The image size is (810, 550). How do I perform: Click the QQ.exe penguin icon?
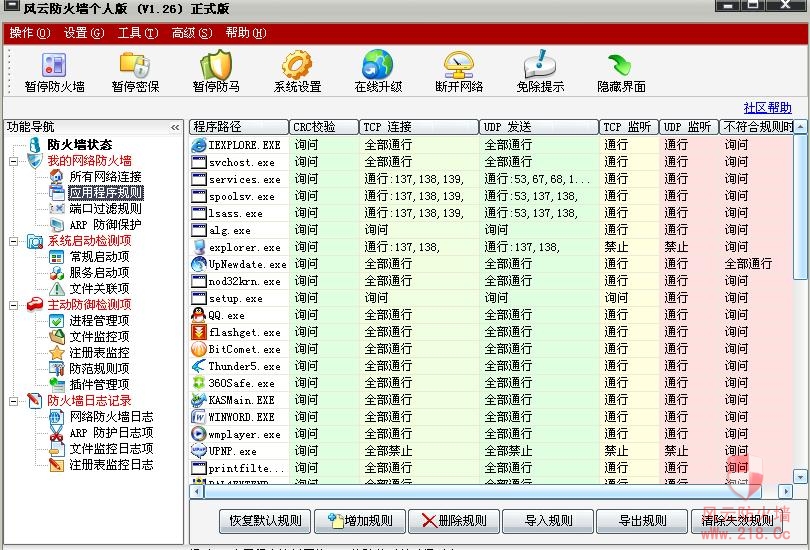[199, 315]
